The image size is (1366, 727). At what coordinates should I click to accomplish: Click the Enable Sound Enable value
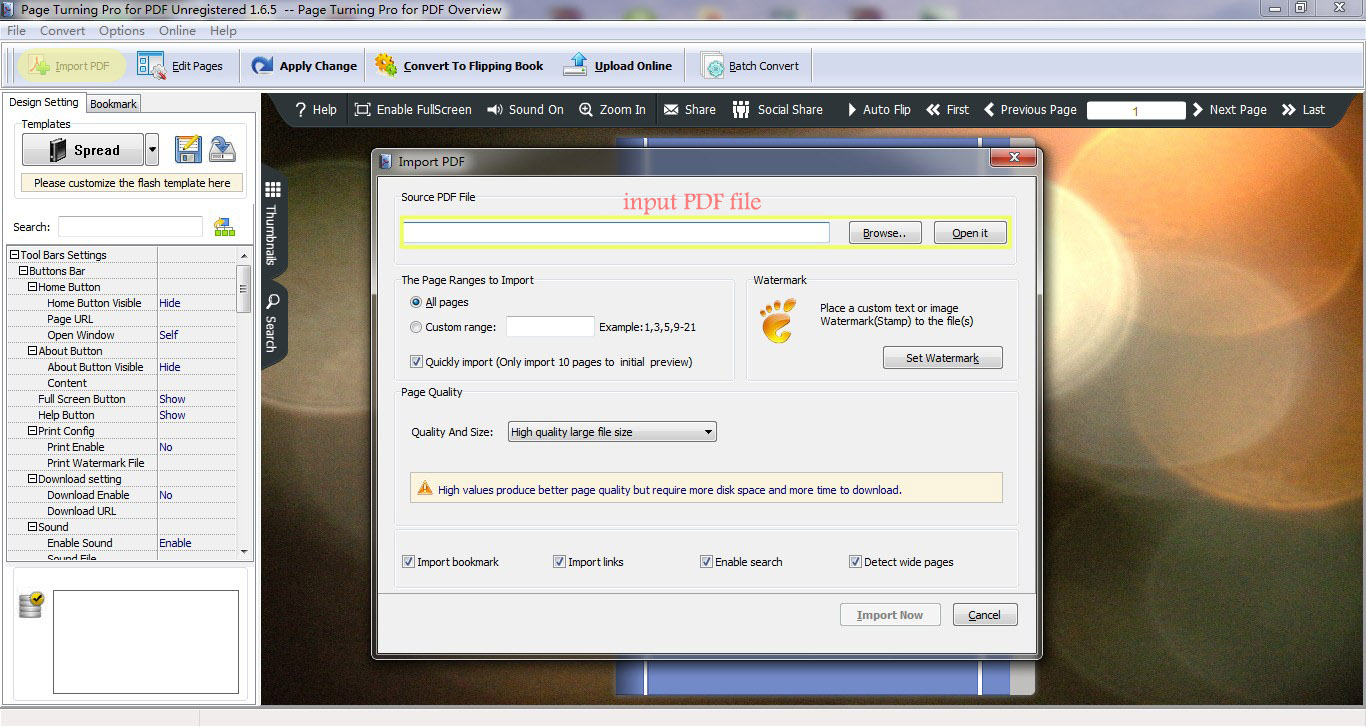point(175,543)
